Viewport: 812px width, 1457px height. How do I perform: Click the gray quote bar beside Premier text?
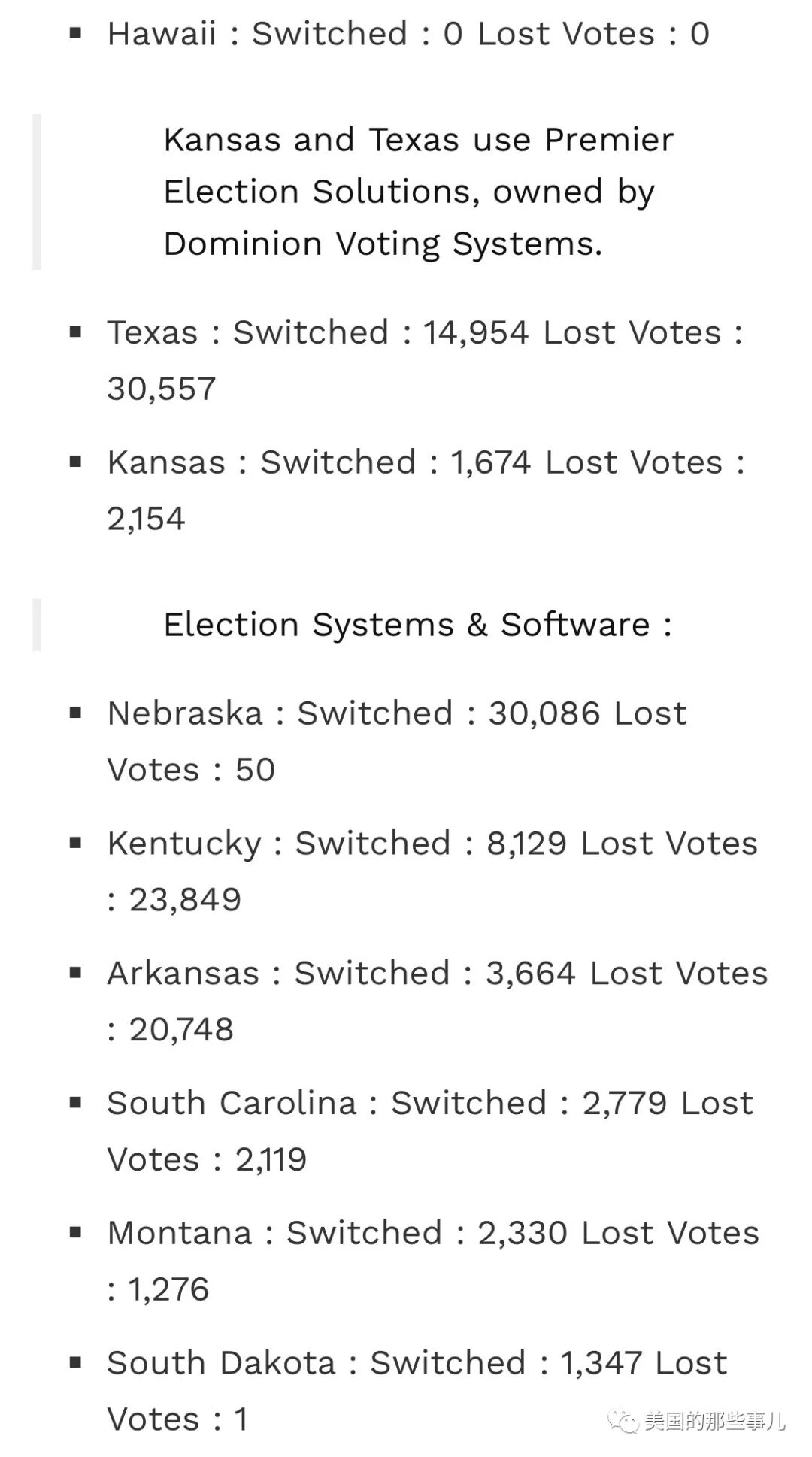coord(36,192)
